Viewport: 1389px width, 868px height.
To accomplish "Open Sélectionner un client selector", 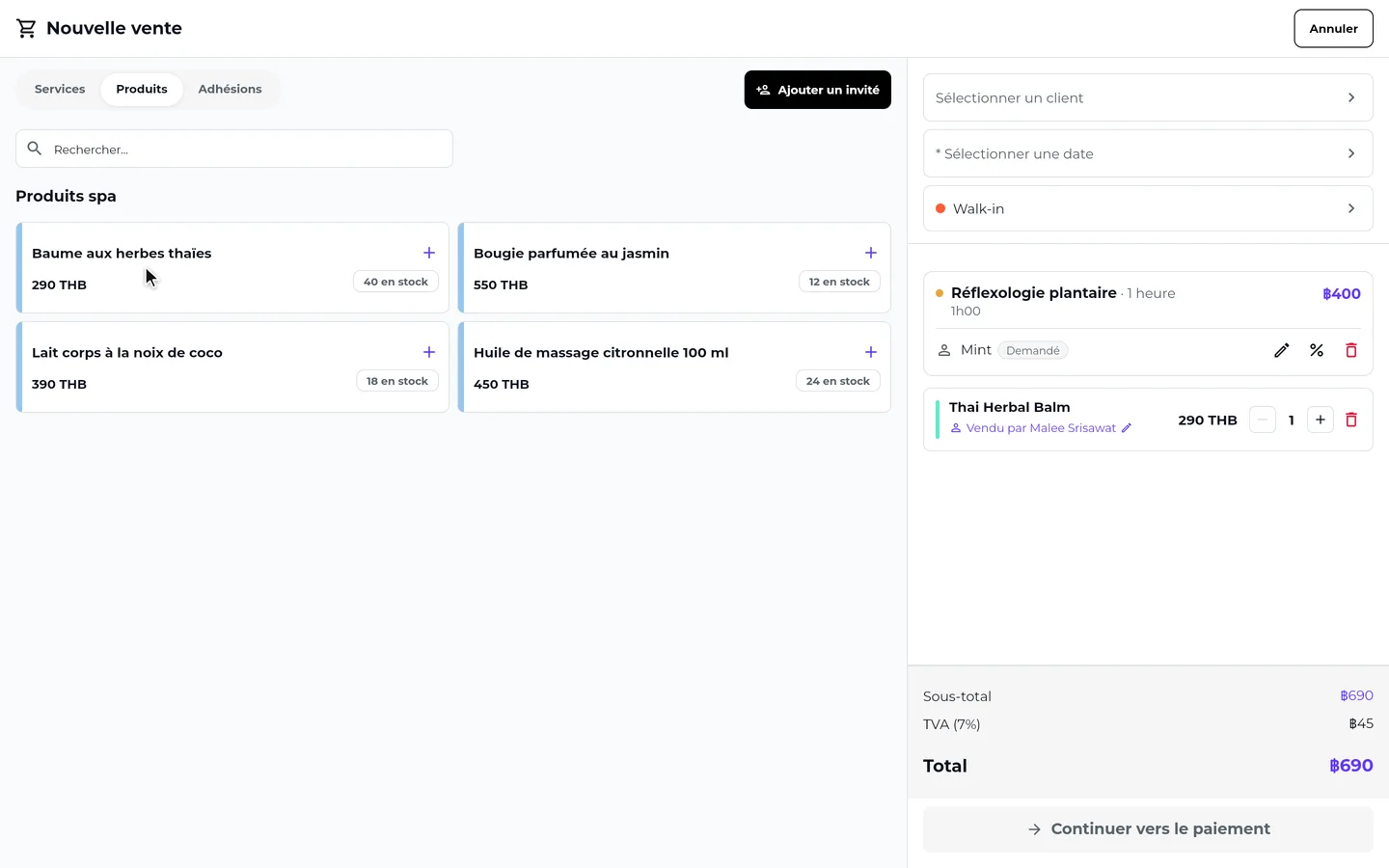I will pos(1148,97).
